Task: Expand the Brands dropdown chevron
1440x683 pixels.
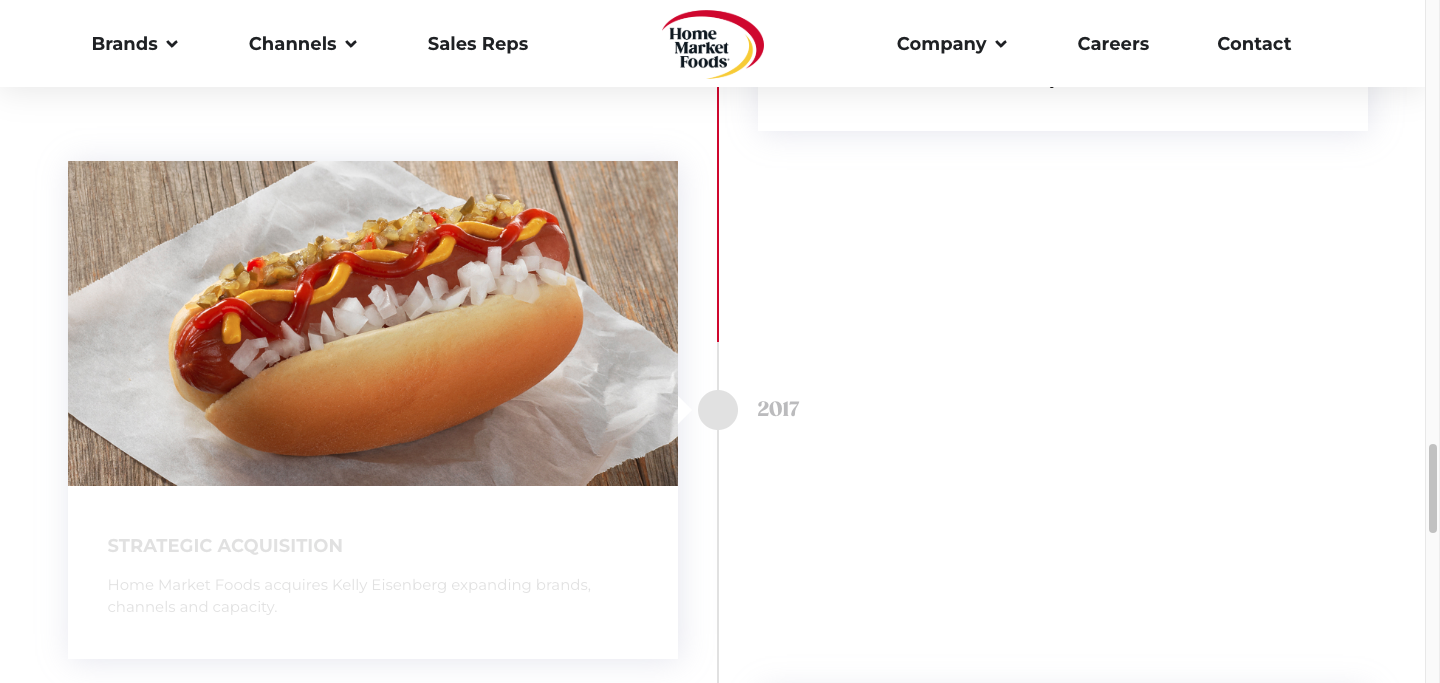Action: (x=172, y=44)
